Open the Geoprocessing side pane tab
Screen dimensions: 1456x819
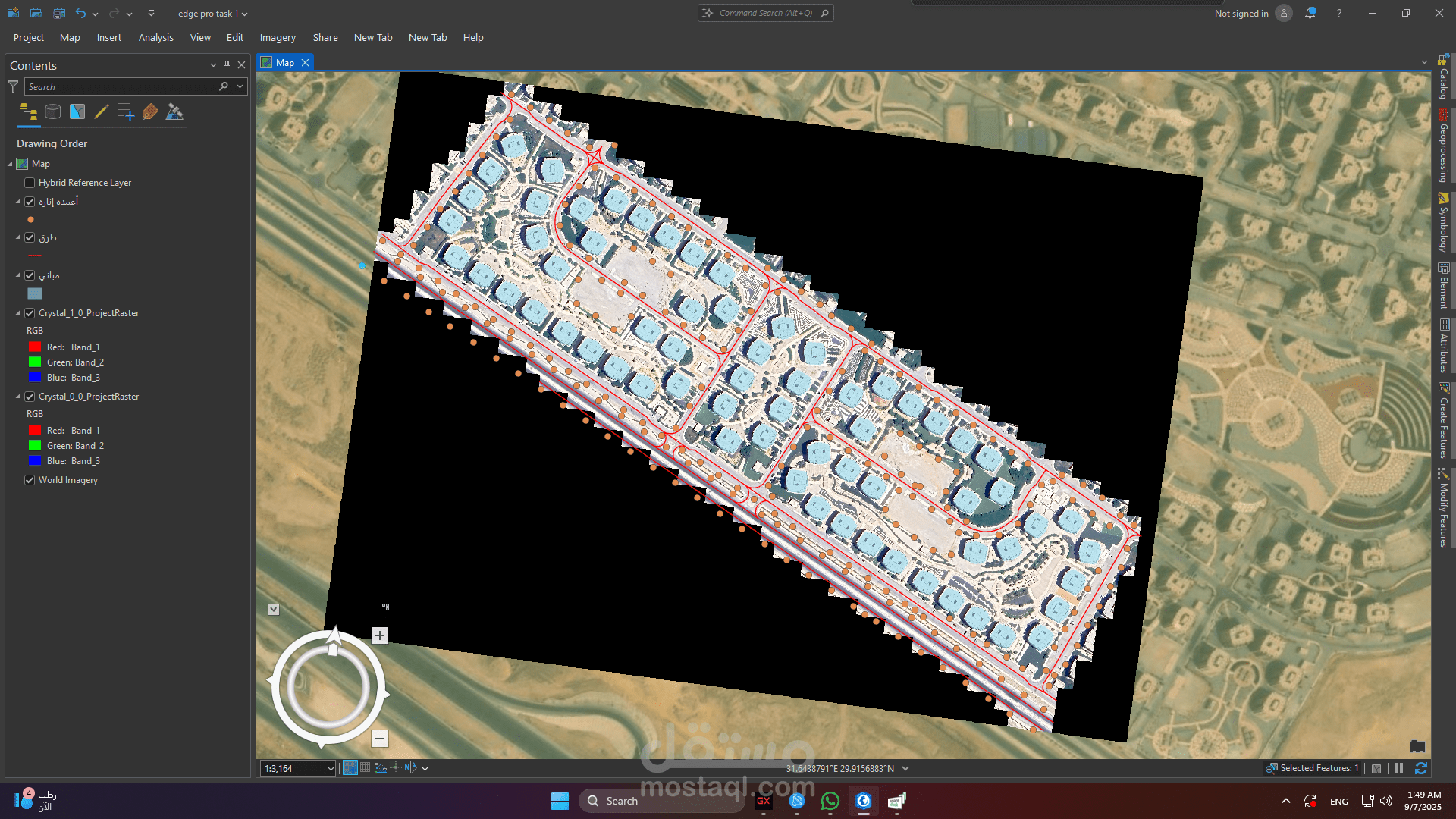pos(1443,146)
